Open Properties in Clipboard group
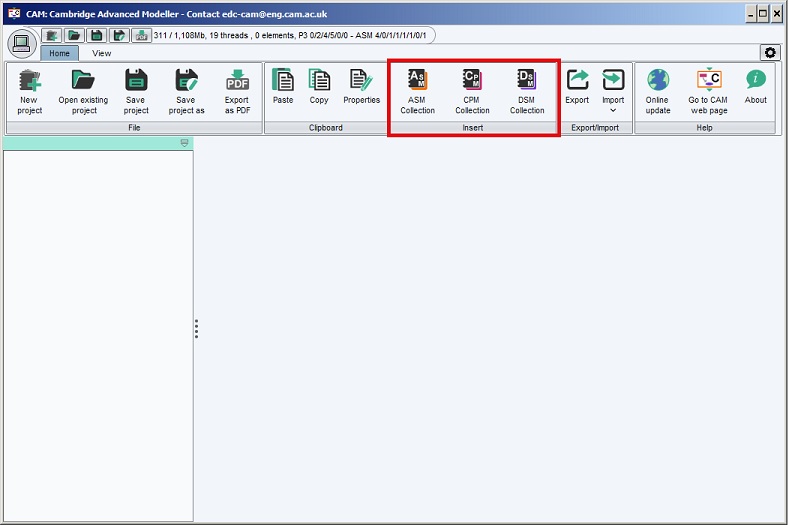This screenshot has height=525, width=789. (361, 87)
